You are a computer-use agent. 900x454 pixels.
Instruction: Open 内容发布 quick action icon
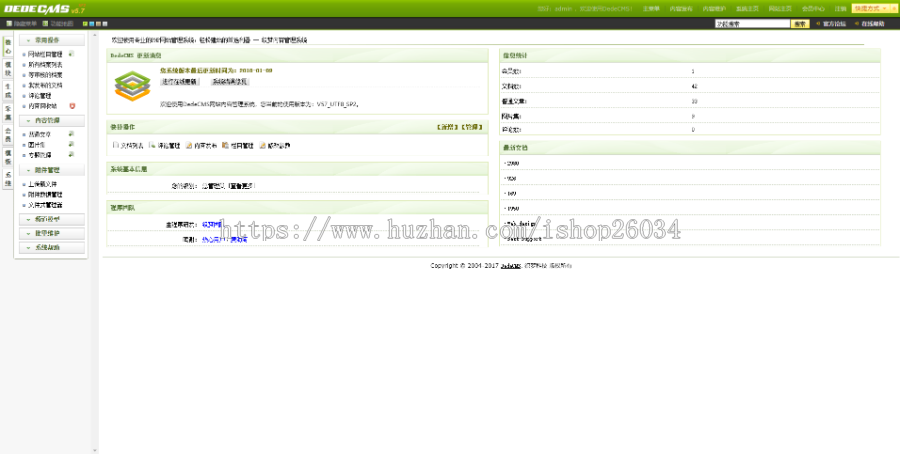189,145
